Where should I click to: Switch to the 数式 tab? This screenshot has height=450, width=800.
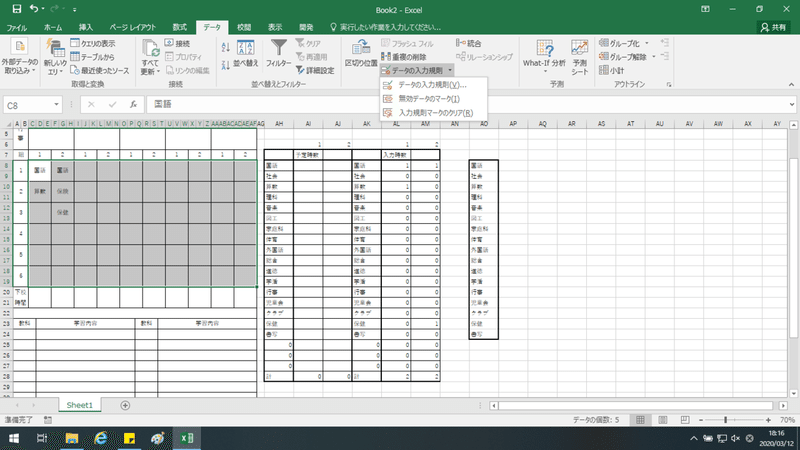coord(180,27)
